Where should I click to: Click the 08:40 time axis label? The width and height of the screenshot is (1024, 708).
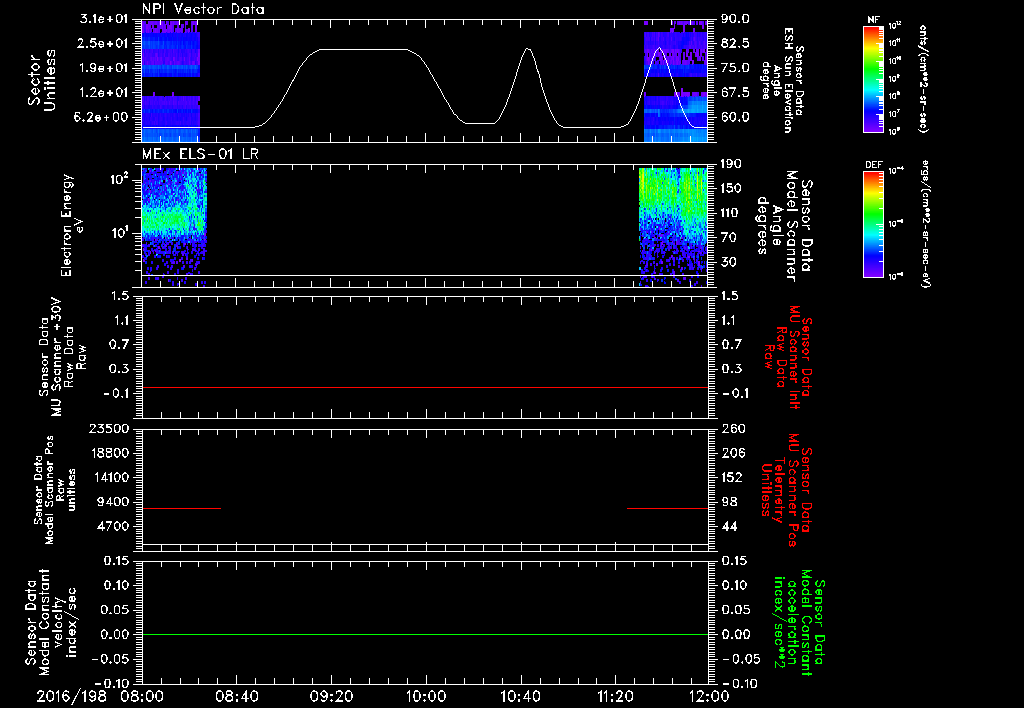(236, 696)
